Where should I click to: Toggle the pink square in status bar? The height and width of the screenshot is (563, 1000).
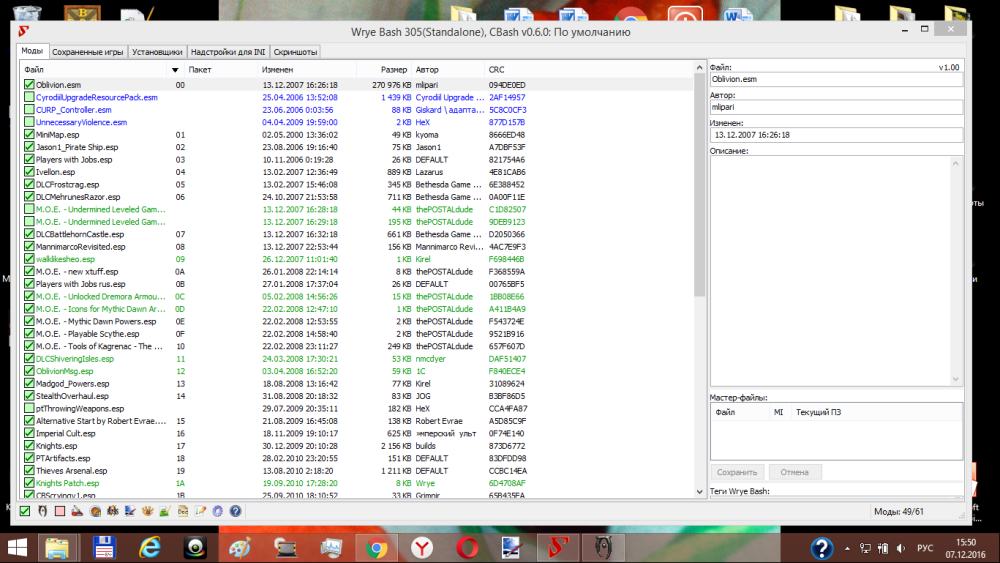60,511
